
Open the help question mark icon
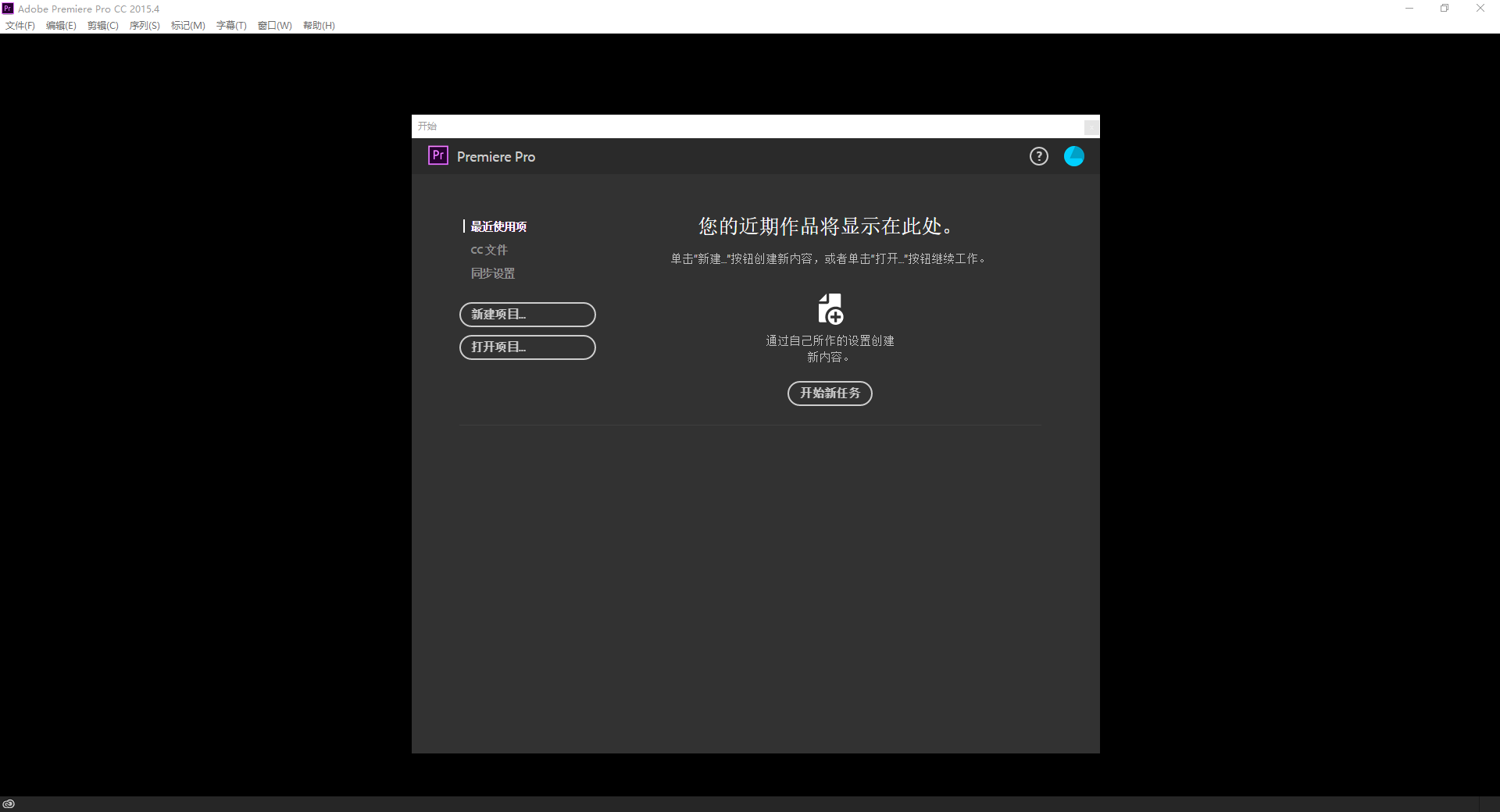coord(1038,156)
